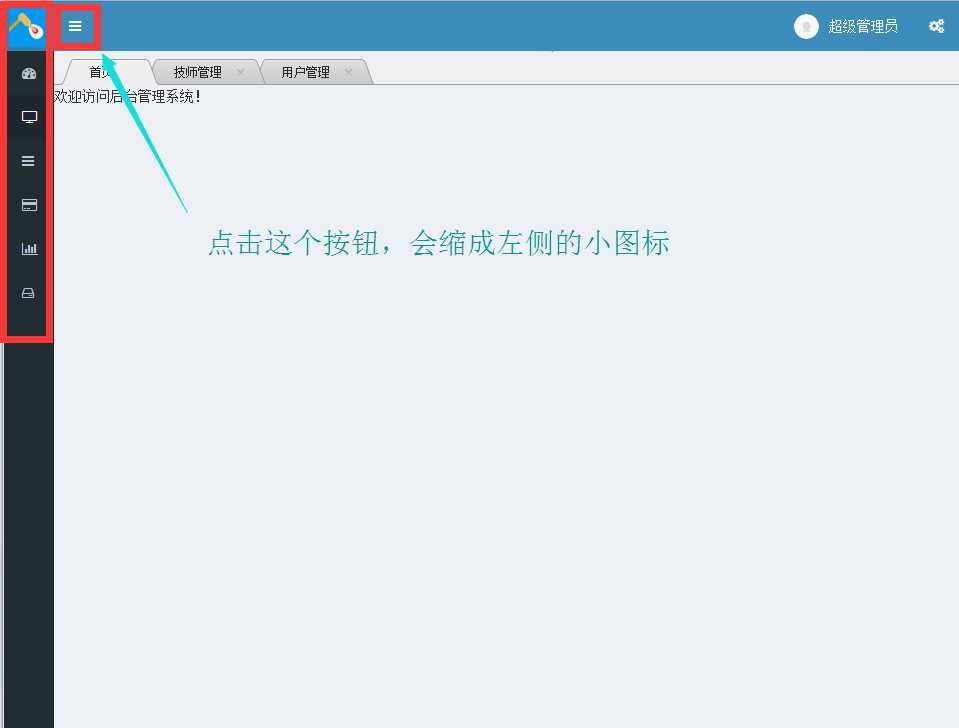Image resolution: width=959 pixels, height=728 pixels.
Task: Open the 超级管理员 user menu
Action: (x=863, y=26)
